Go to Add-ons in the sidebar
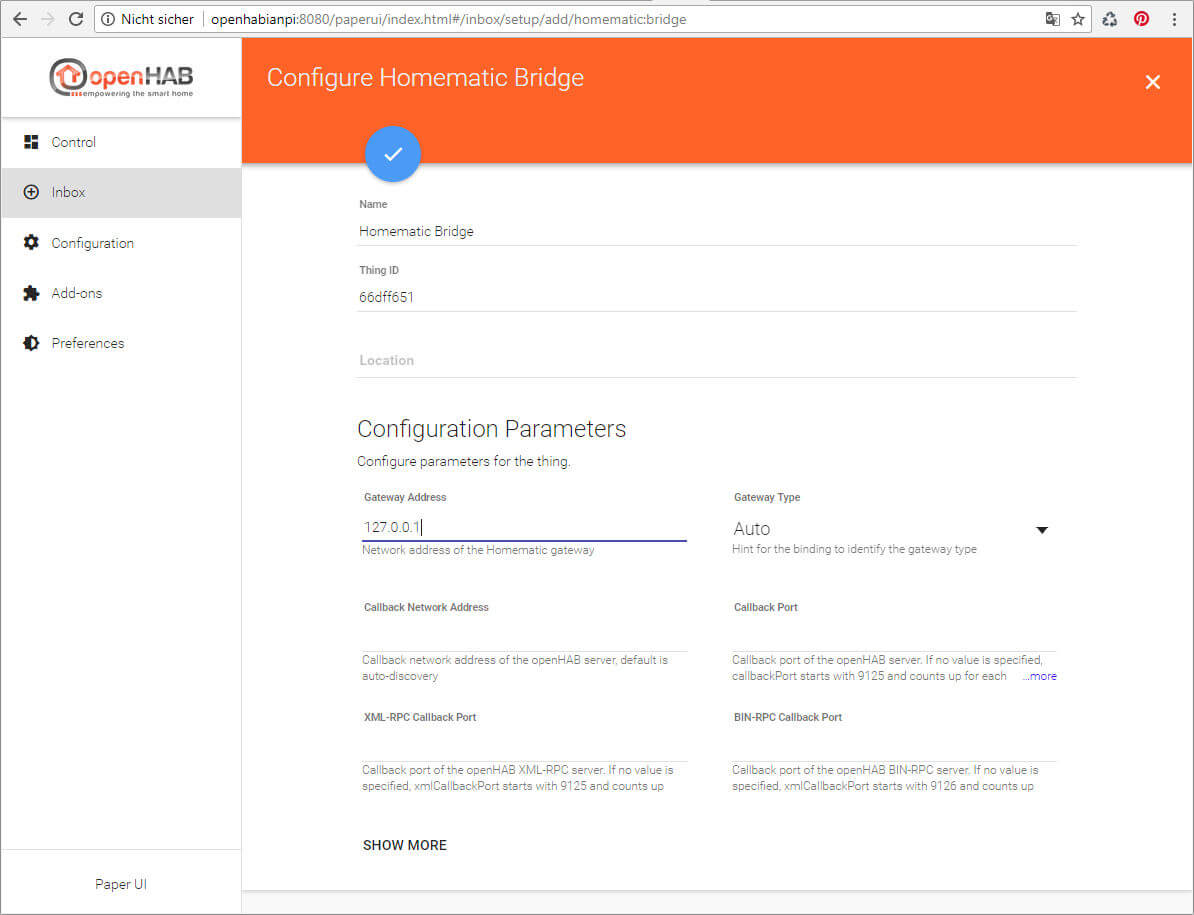This screenshot has width=1194, height=915. (x=121, y=293)
